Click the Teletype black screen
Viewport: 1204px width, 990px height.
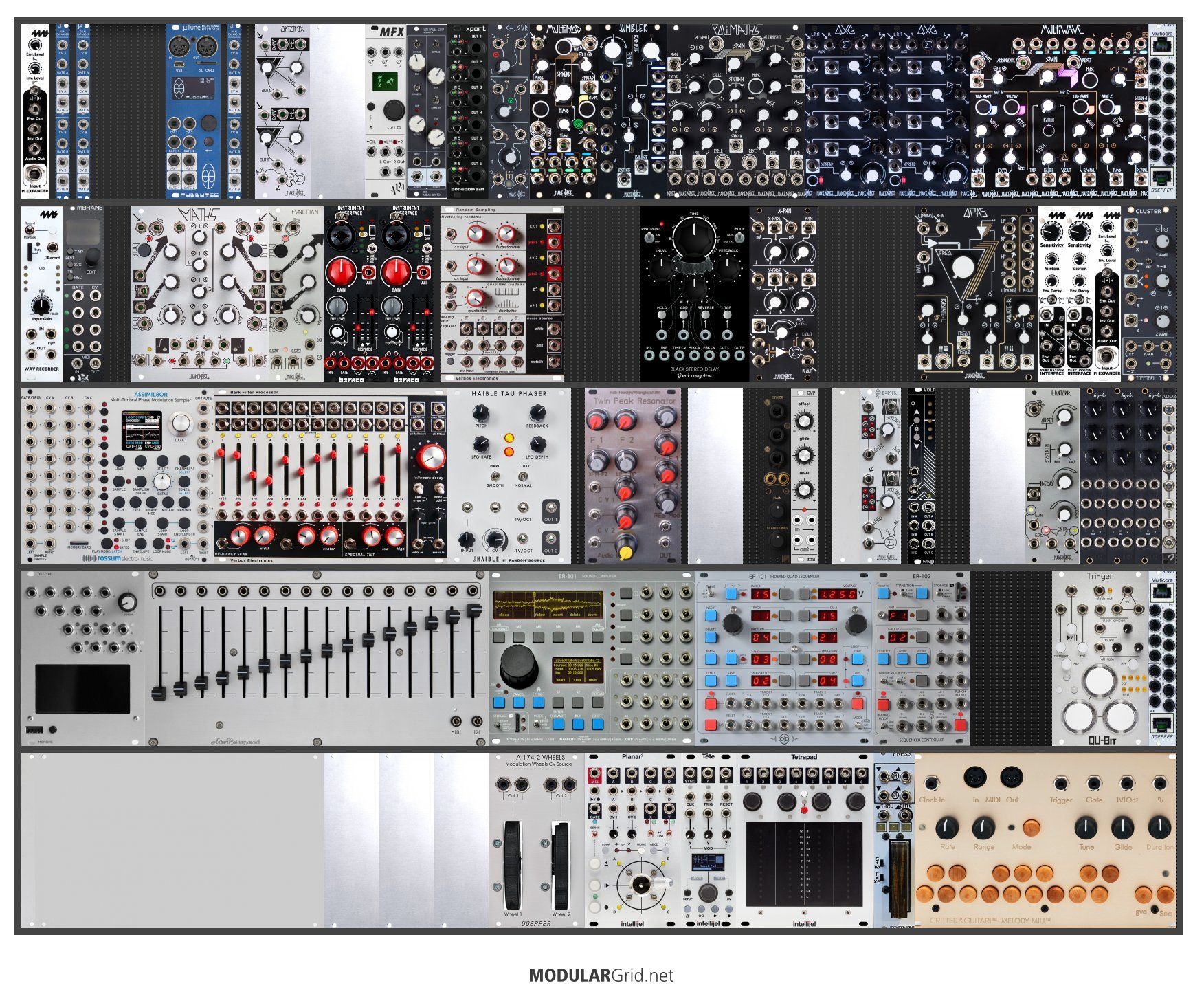pos(82,688)
